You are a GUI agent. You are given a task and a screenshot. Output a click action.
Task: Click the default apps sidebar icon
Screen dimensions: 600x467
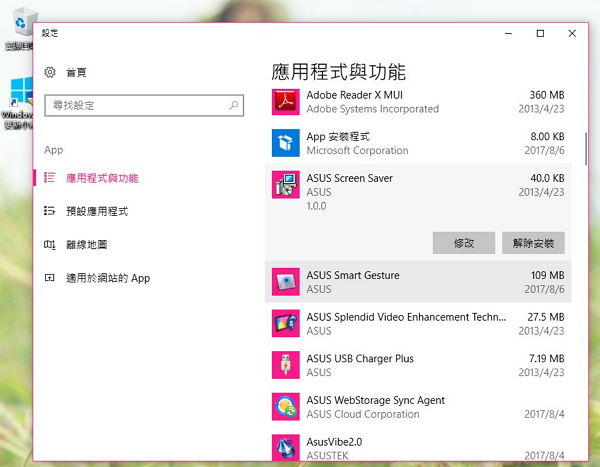tap(50, 211)
